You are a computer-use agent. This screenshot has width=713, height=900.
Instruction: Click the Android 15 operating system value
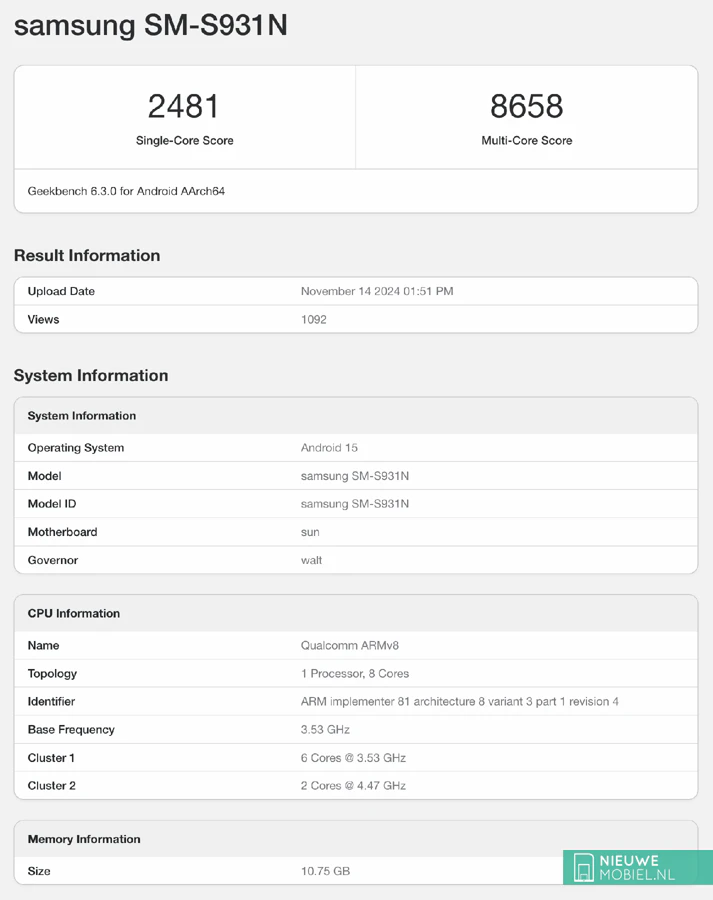pyautogui.click(x=329, y=448)
